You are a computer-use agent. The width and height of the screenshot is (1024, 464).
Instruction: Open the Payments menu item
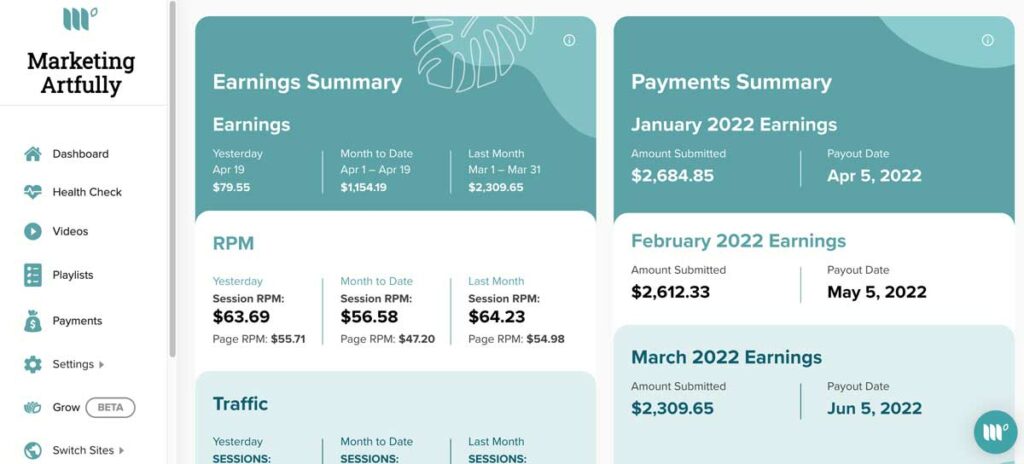point(77,321)
